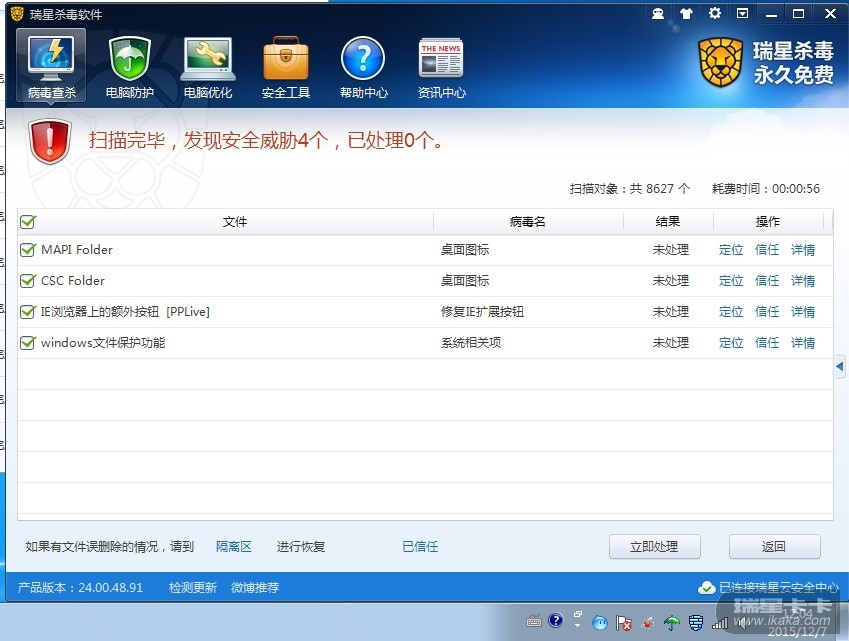Open the title bar dropdown menu arrow

click(742, 14)
